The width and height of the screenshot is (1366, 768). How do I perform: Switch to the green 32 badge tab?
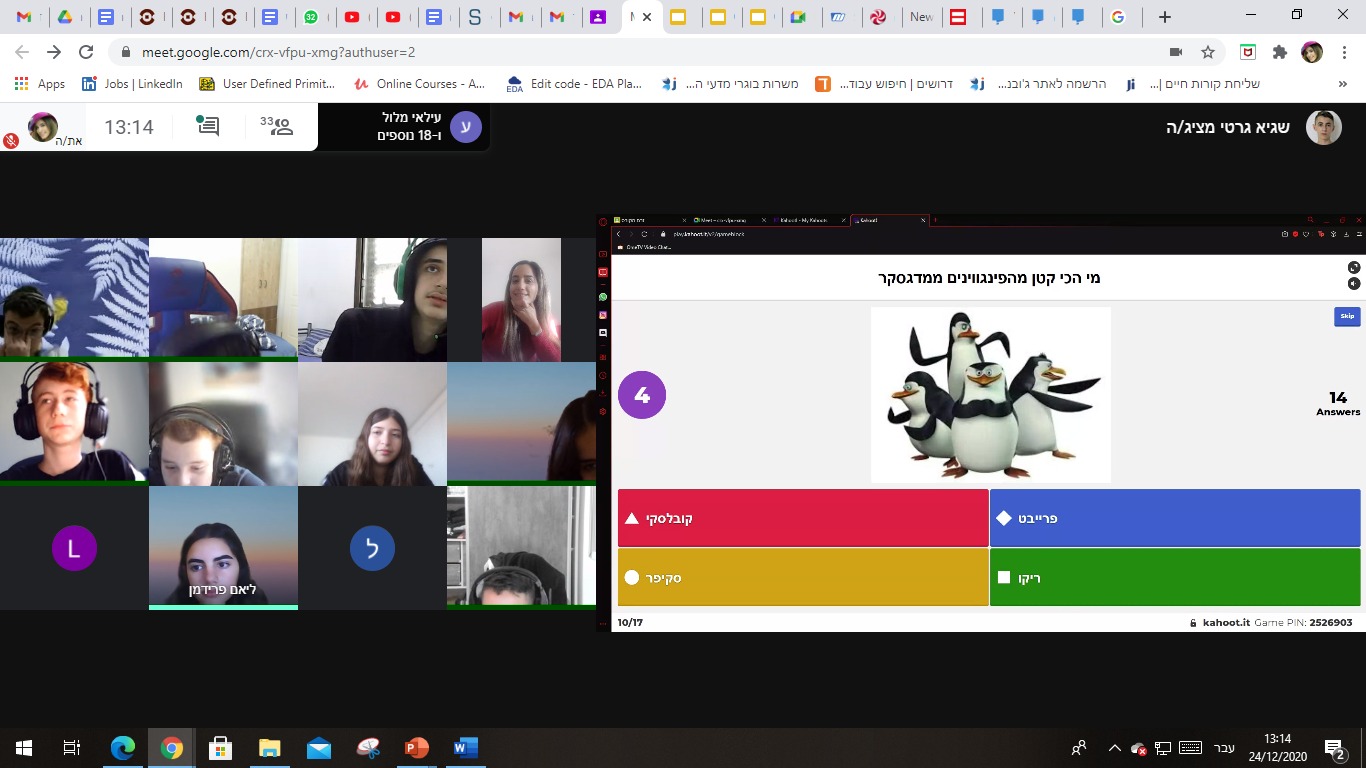coord(312,17)
